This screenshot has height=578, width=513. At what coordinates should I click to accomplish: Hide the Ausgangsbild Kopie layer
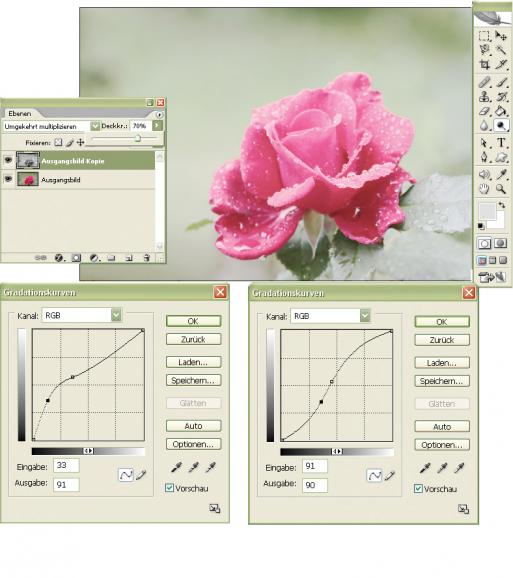8,160
